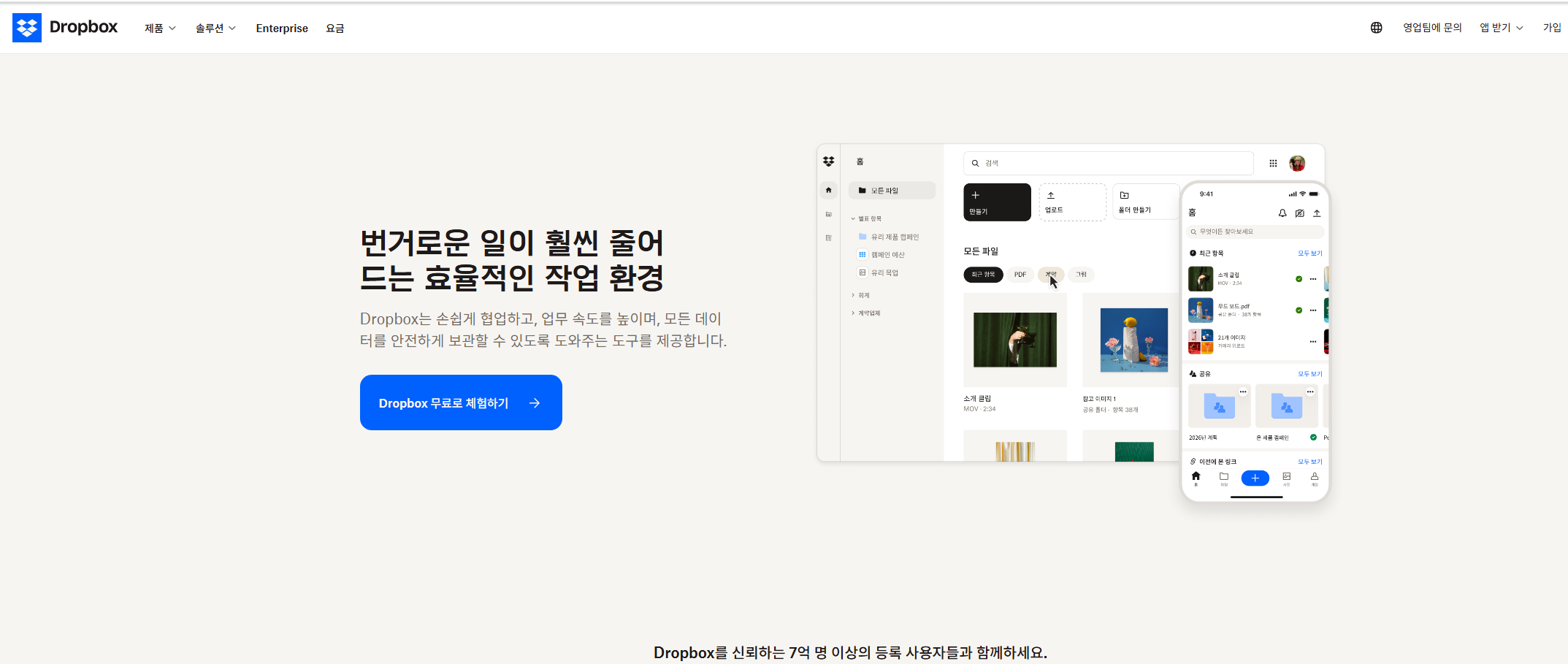
Task: Open the 요금 pricing page
Action: pos(335,28)
